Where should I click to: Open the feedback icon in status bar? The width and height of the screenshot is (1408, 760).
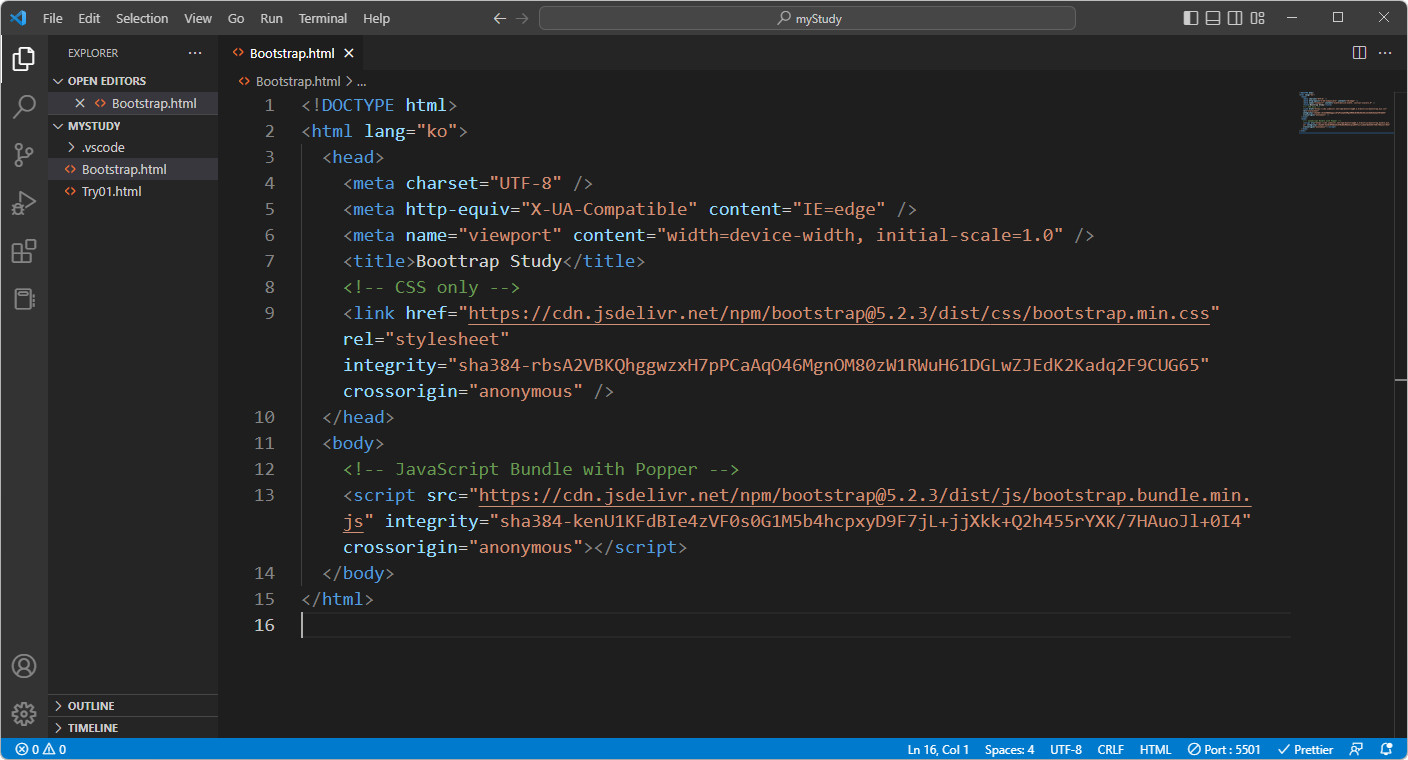tap(1356, 749)
